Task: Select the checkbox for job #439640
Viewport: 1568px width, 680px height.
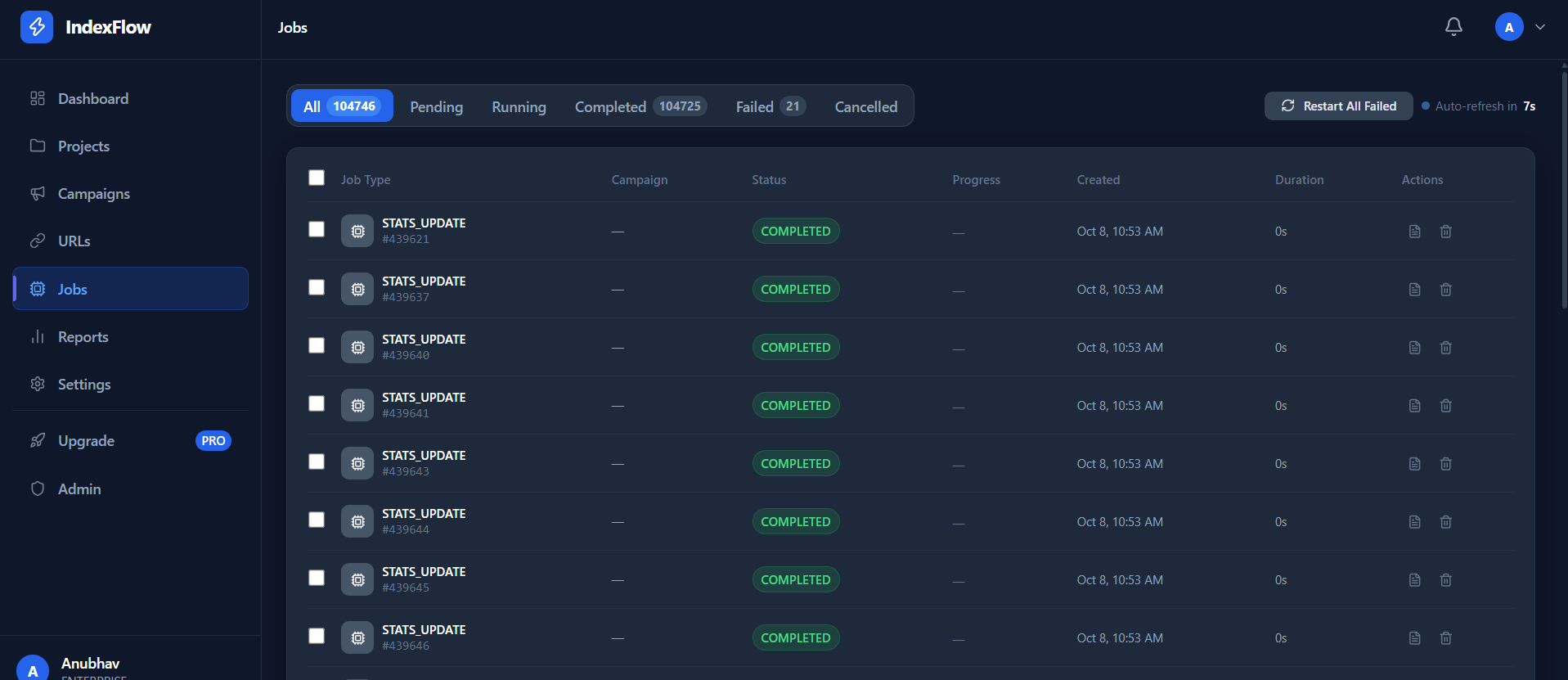Action: [317, 345]
